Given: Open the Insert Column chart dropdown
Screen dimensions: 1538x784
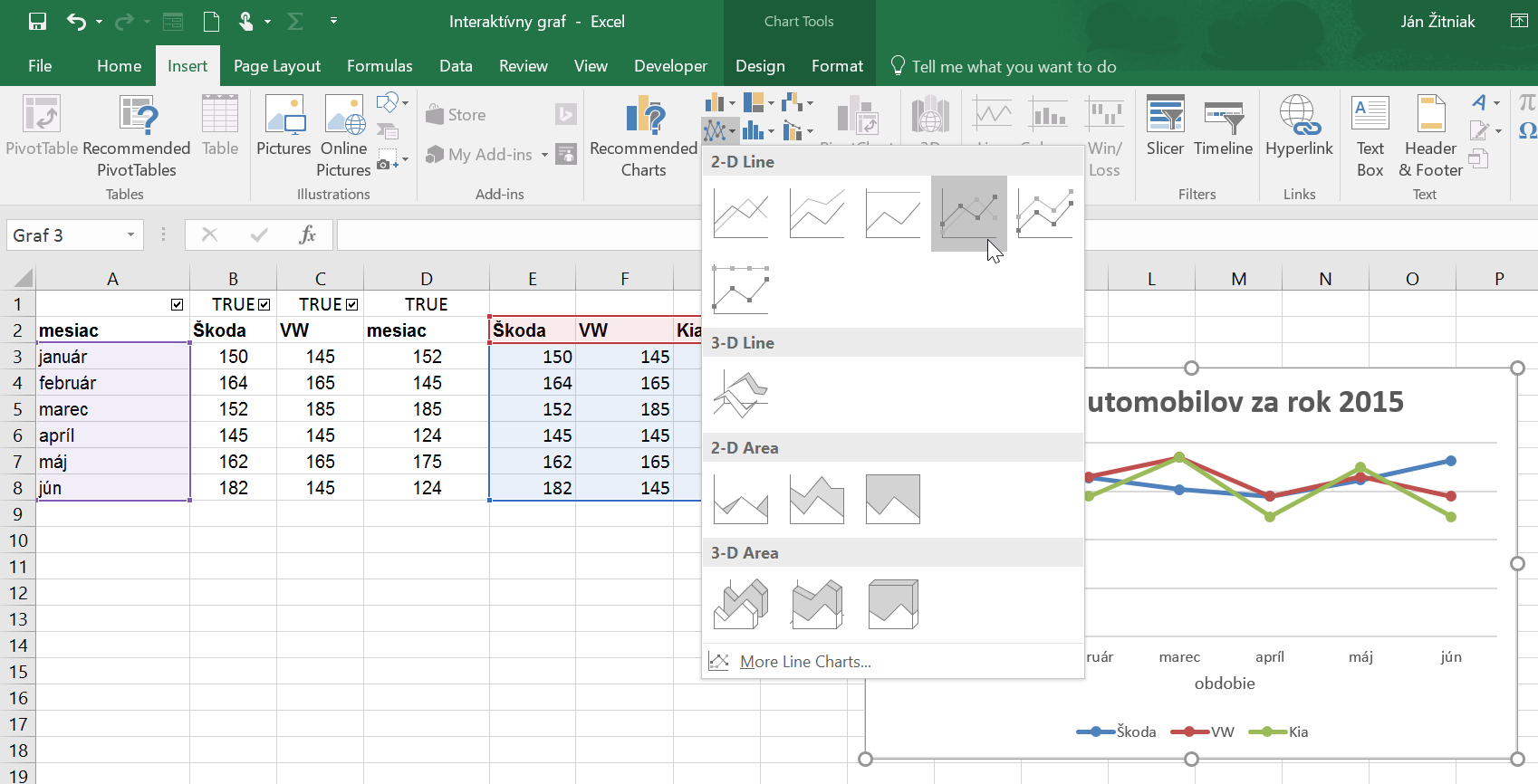Looking at the screenshot, I should (720, 102).
